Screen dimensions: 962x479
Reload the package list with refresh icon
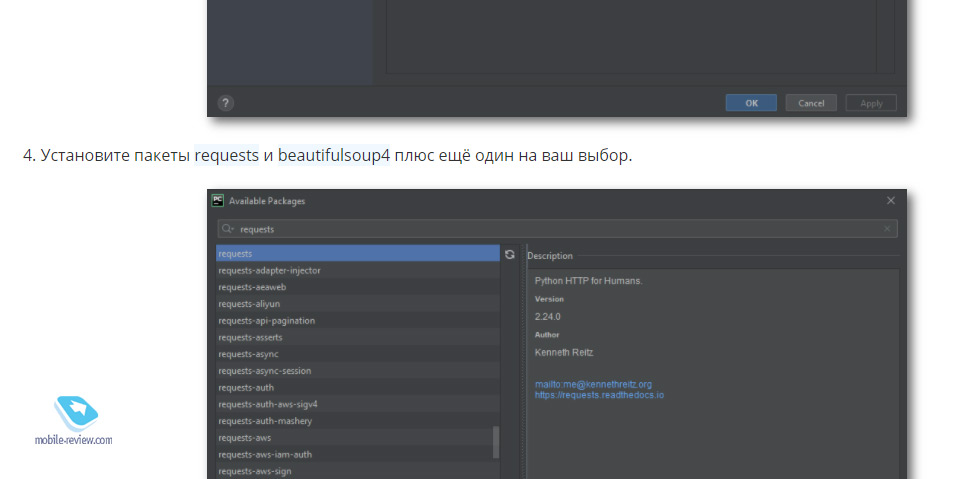click(x=510, y=254)
